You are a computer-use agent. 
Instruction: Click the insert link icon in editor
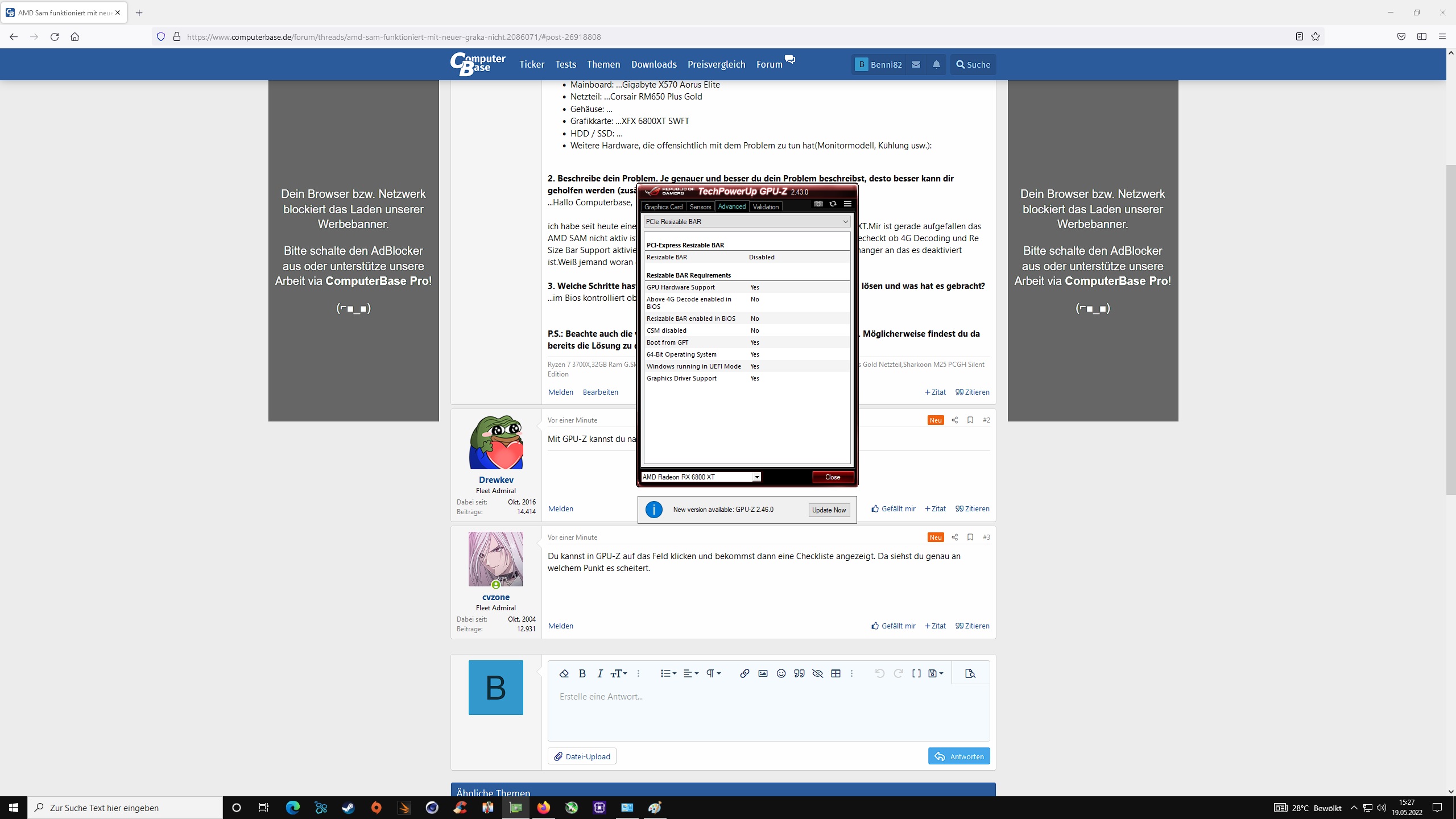tap(744, 673)
